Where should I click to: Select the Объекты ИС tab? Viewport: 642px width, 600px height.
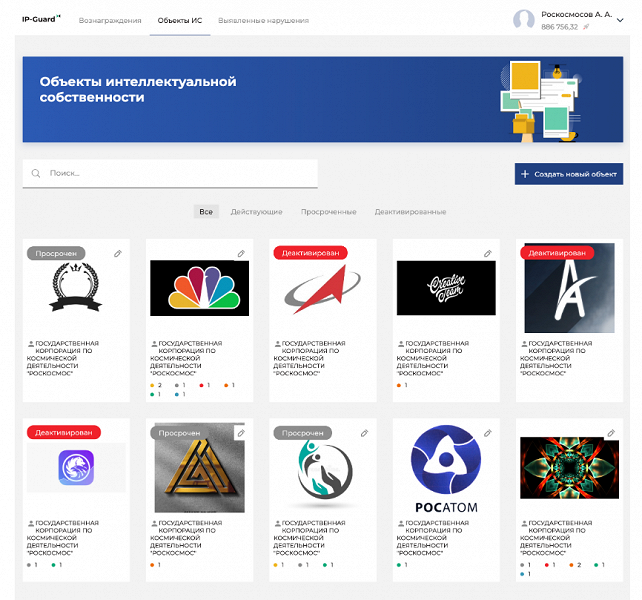[x=178, y=20]
